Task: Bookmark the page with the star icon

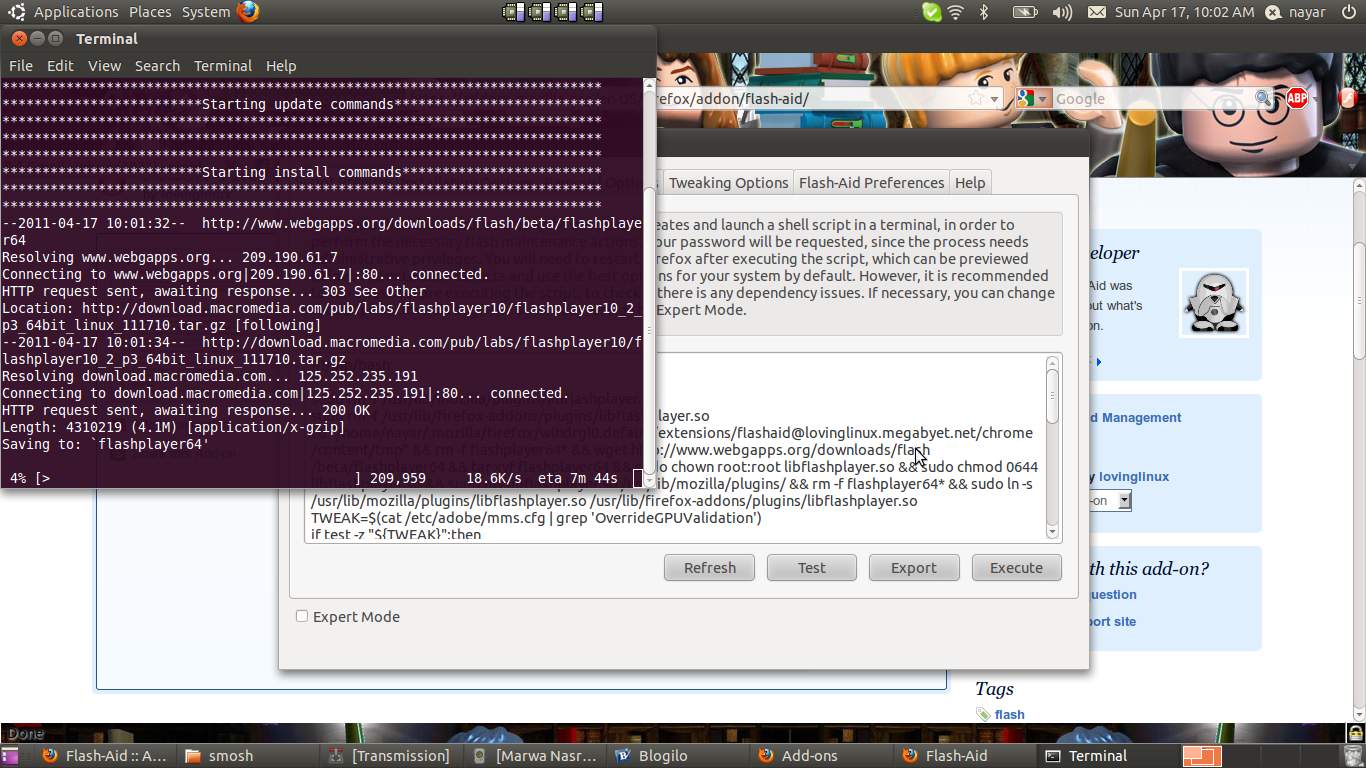Action: (975, 98)
